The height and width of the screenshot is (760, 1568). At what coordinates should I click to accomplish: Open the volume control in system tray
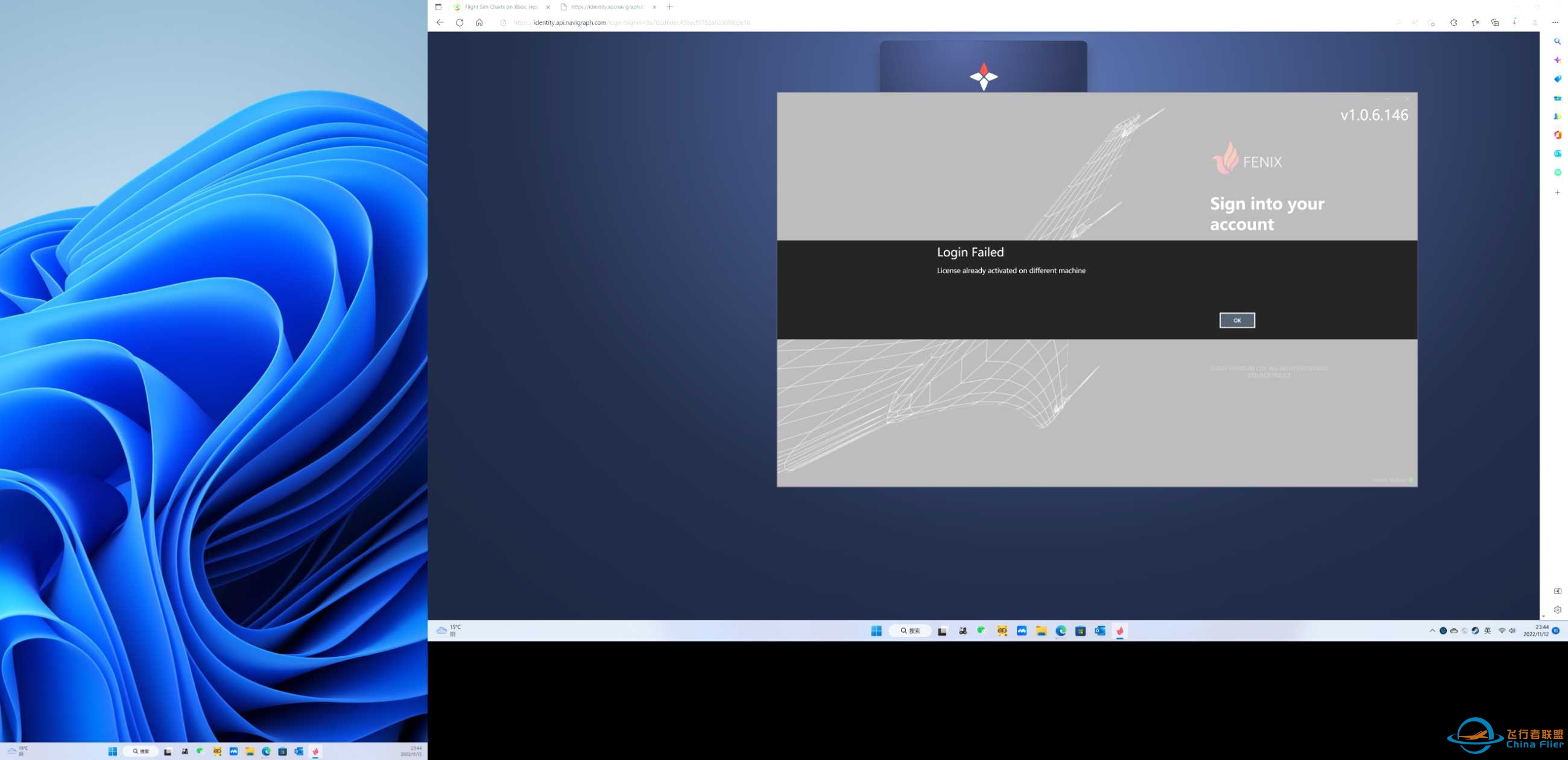[1513, 631]
